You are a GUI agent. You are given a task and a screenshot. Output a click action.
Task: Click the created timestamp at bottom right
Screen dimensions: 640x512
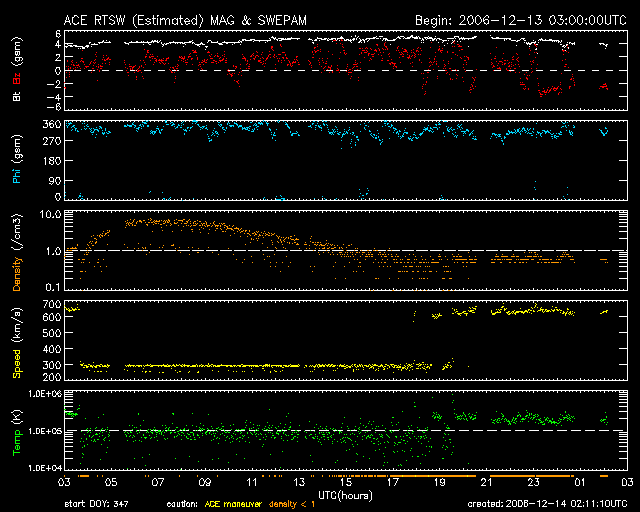pyautogui.click(x=546, y=504)
